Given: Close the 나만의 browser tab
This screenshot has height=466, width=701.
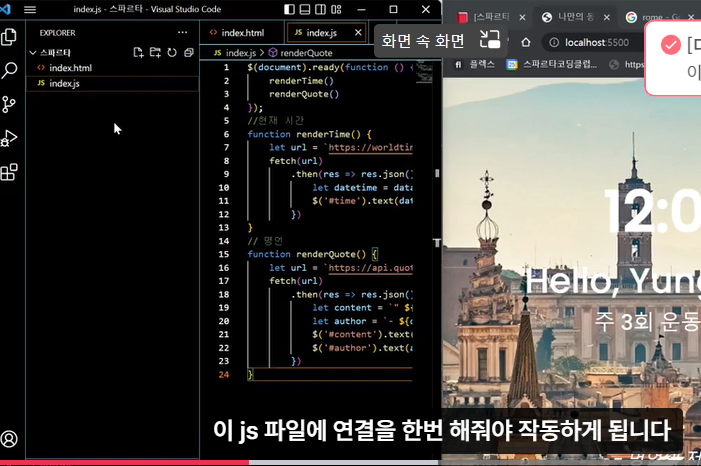Looking at the screenshot, I should 607,17.
